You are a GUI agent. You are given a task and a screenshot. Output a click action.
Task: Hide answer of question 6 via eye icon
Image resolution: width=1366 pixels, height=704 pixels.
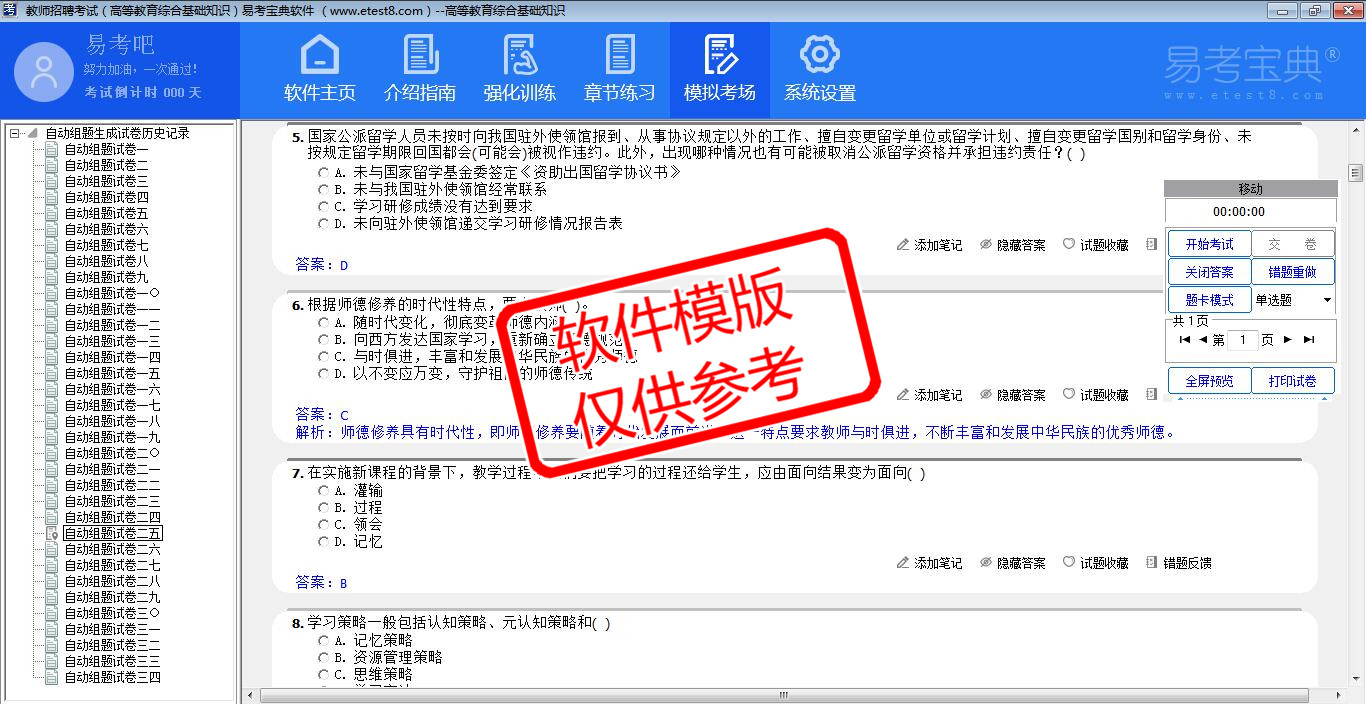tap(986, 395)
